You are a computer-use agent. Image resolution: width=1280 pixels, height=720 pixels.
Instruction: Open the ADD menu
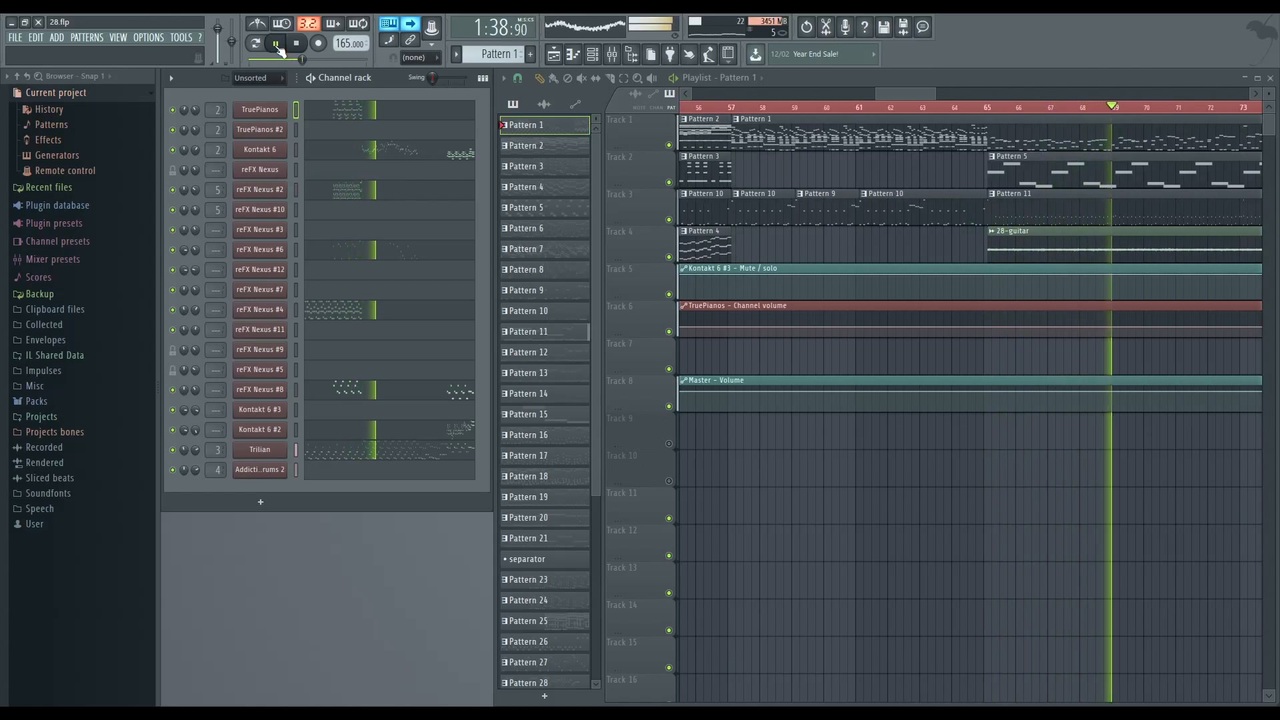pyautogui.click(x=57, y=38)
